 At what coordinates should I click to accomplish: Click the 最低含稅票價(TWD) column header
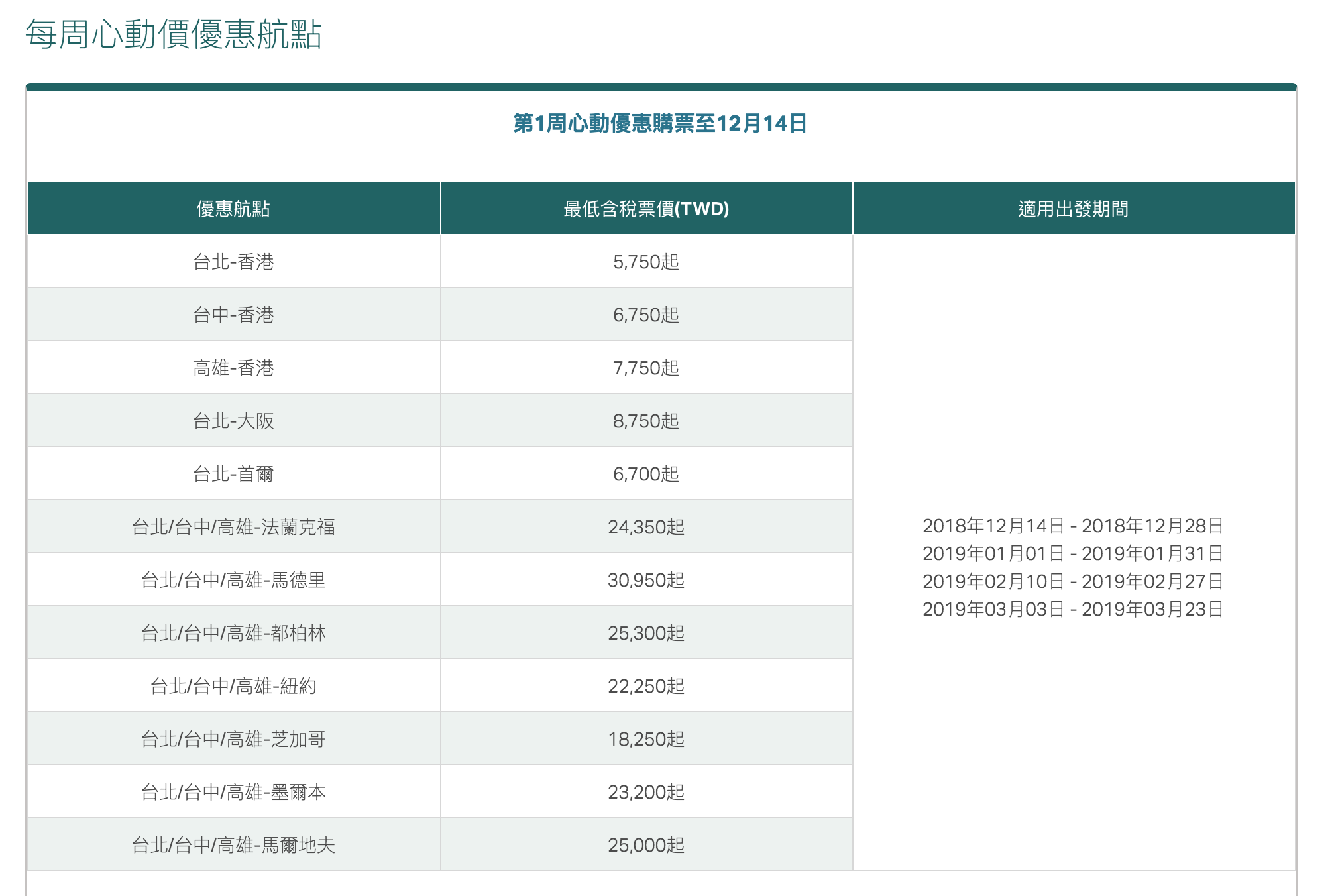(x=646, y=209)
